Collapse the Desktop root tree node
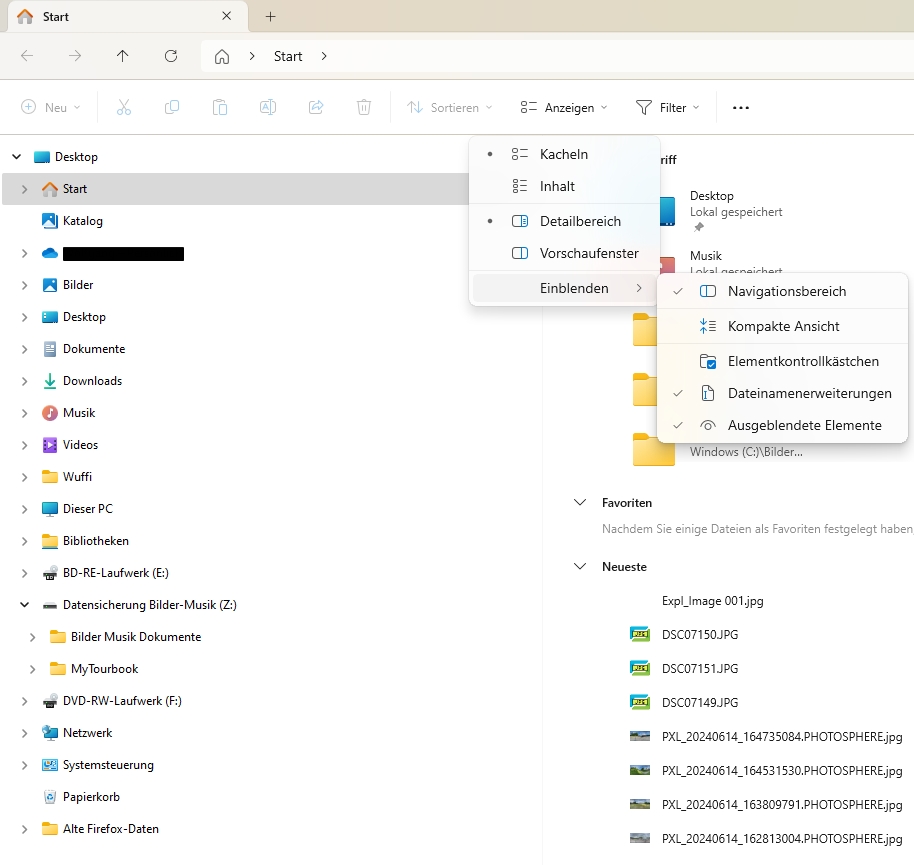The width and height of the screenshot is (914, 865). coord(17,157)
